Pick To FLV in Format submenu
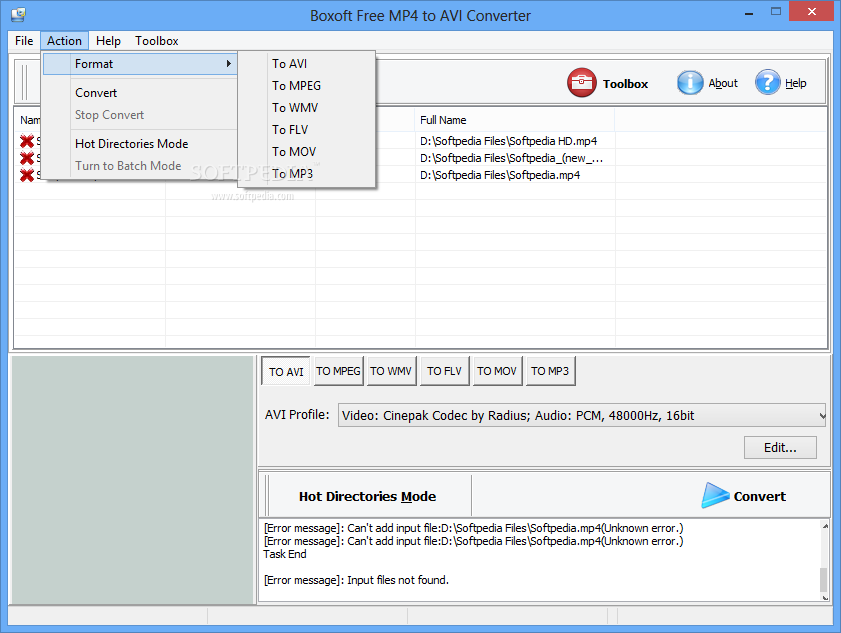 [306, 130]
